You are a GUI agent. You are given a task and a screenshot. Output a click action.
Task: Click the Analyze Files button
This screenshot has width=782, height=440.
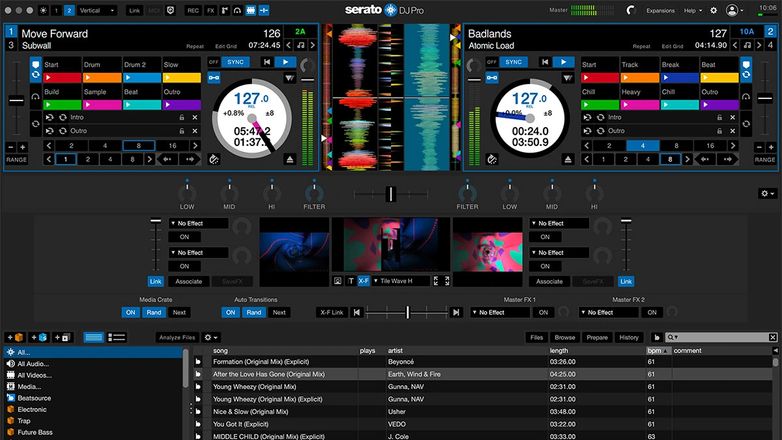click(x=177, y=337)
